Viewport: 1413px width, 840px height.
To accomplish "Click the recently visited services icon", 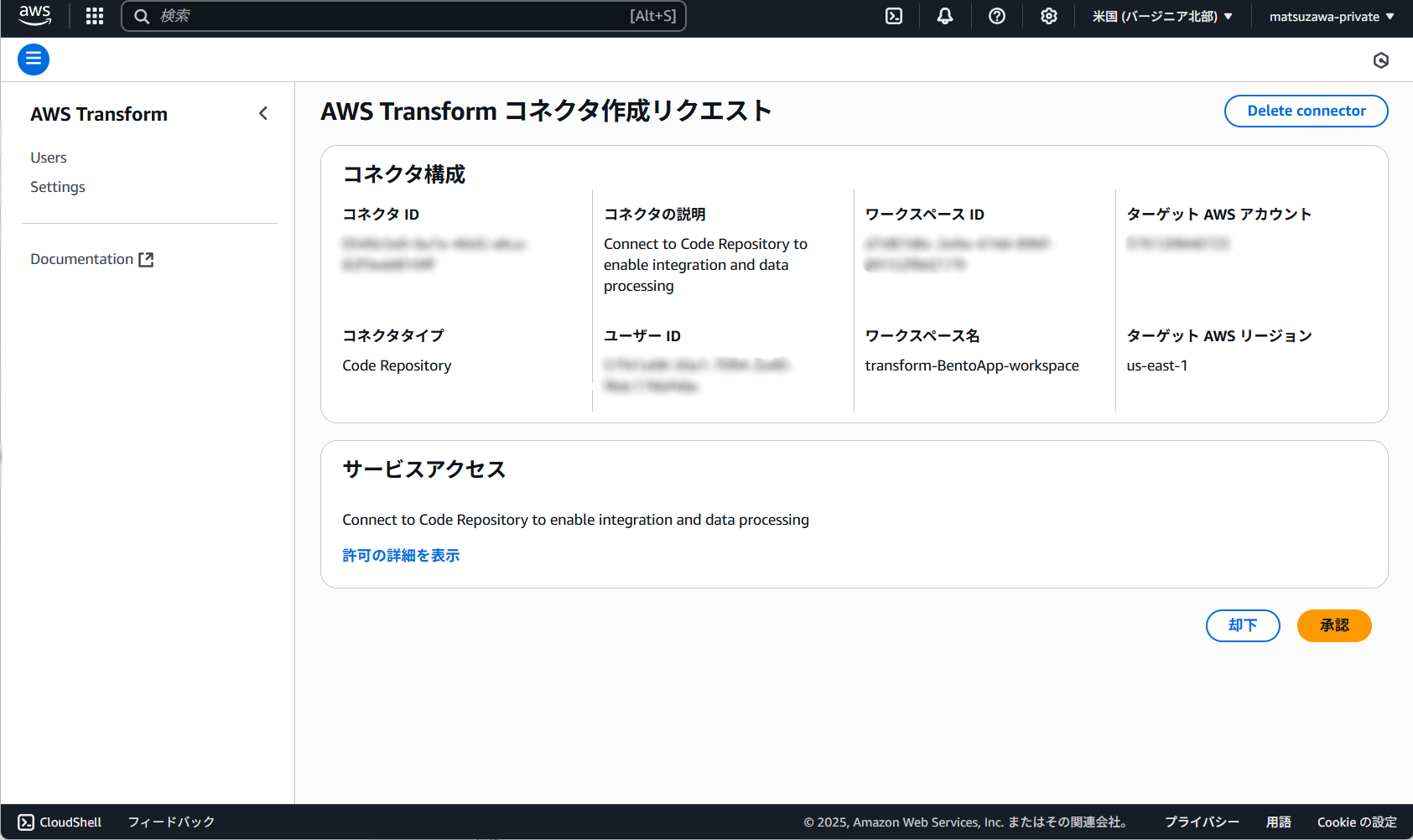I will 1381,60.
